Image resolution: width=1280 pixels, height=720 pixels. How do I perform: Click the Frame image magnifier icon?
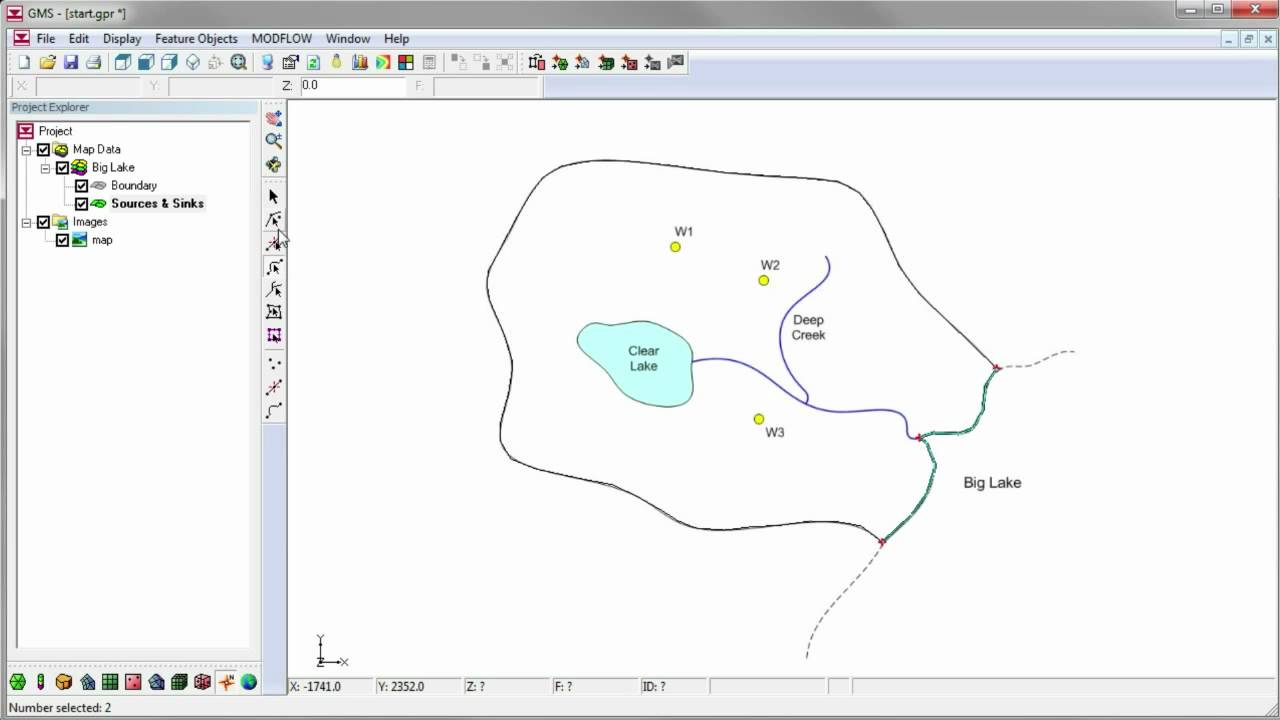click(239, 62)
